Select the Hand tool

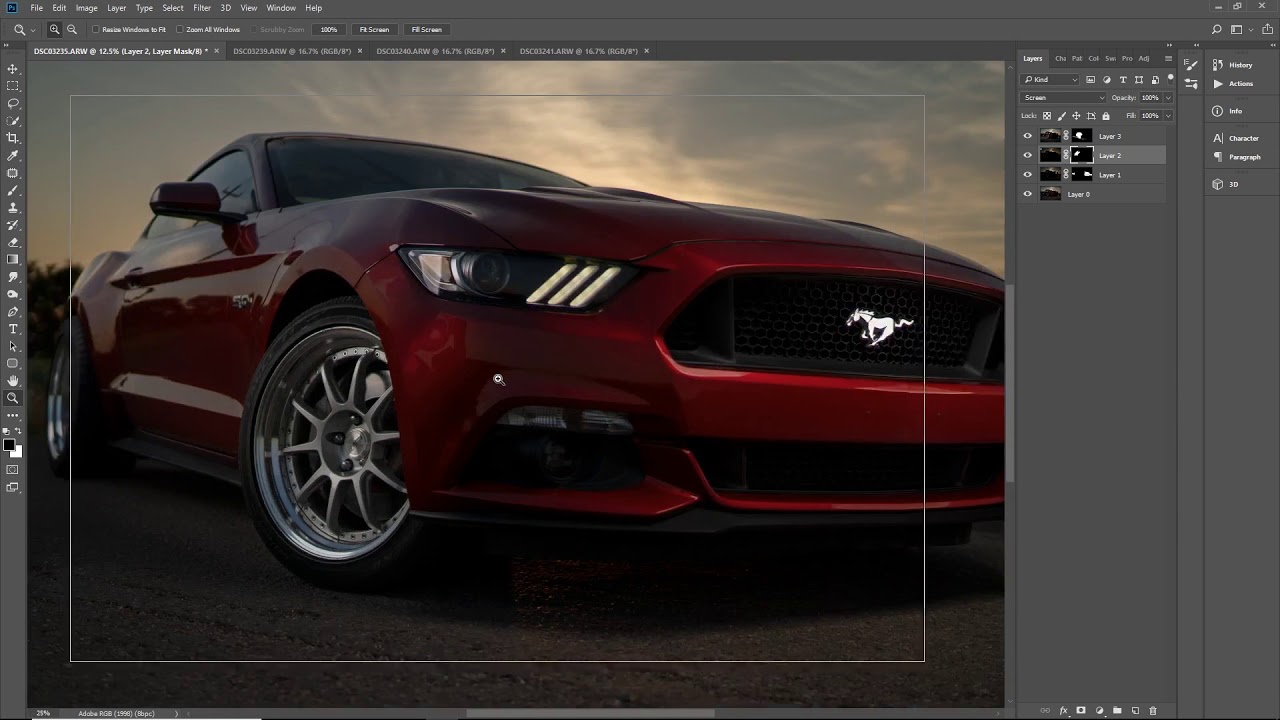(x=13, y=381)
